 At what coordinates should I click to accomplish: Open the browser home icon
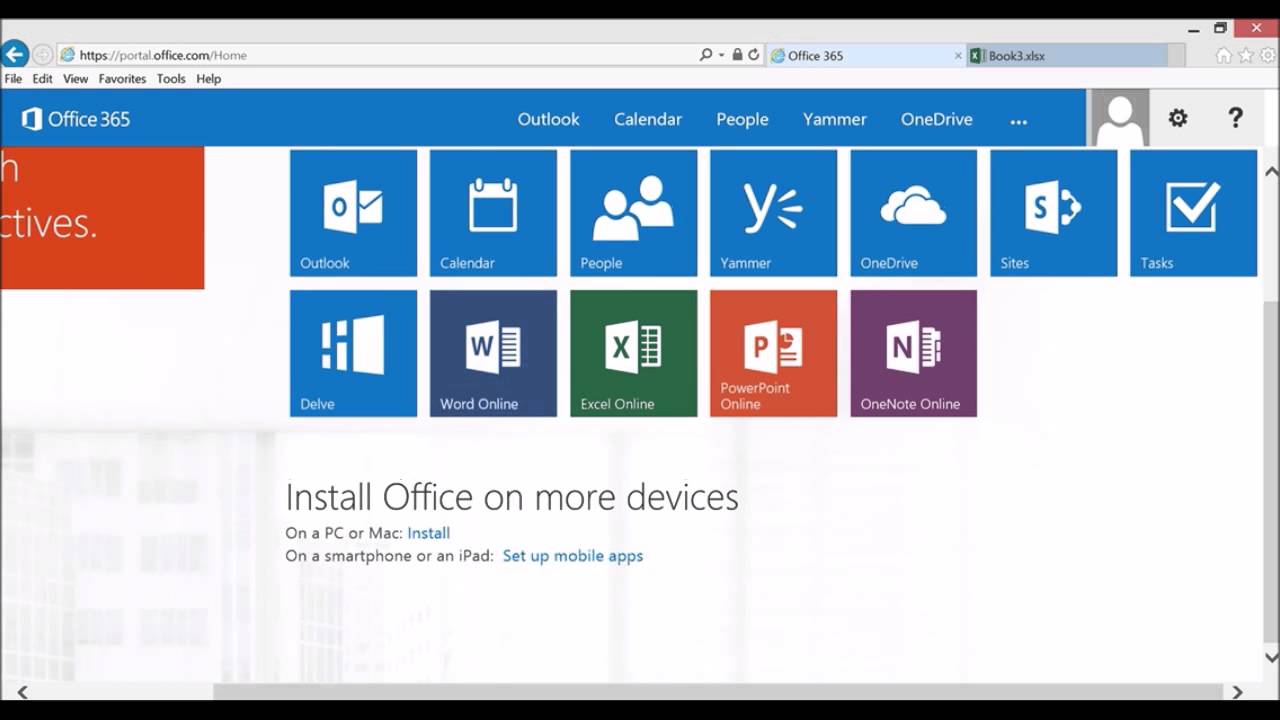[x=1223, y=56]
